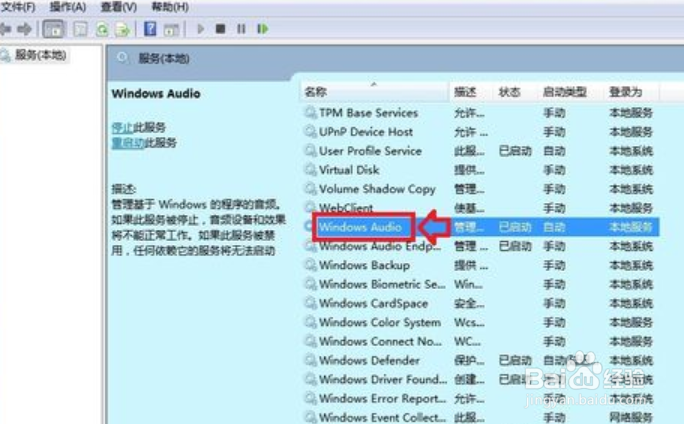Click 本地服务 logon cell in UPnP Device Host row
Screen dimensions: 684x424
(631, 131)
